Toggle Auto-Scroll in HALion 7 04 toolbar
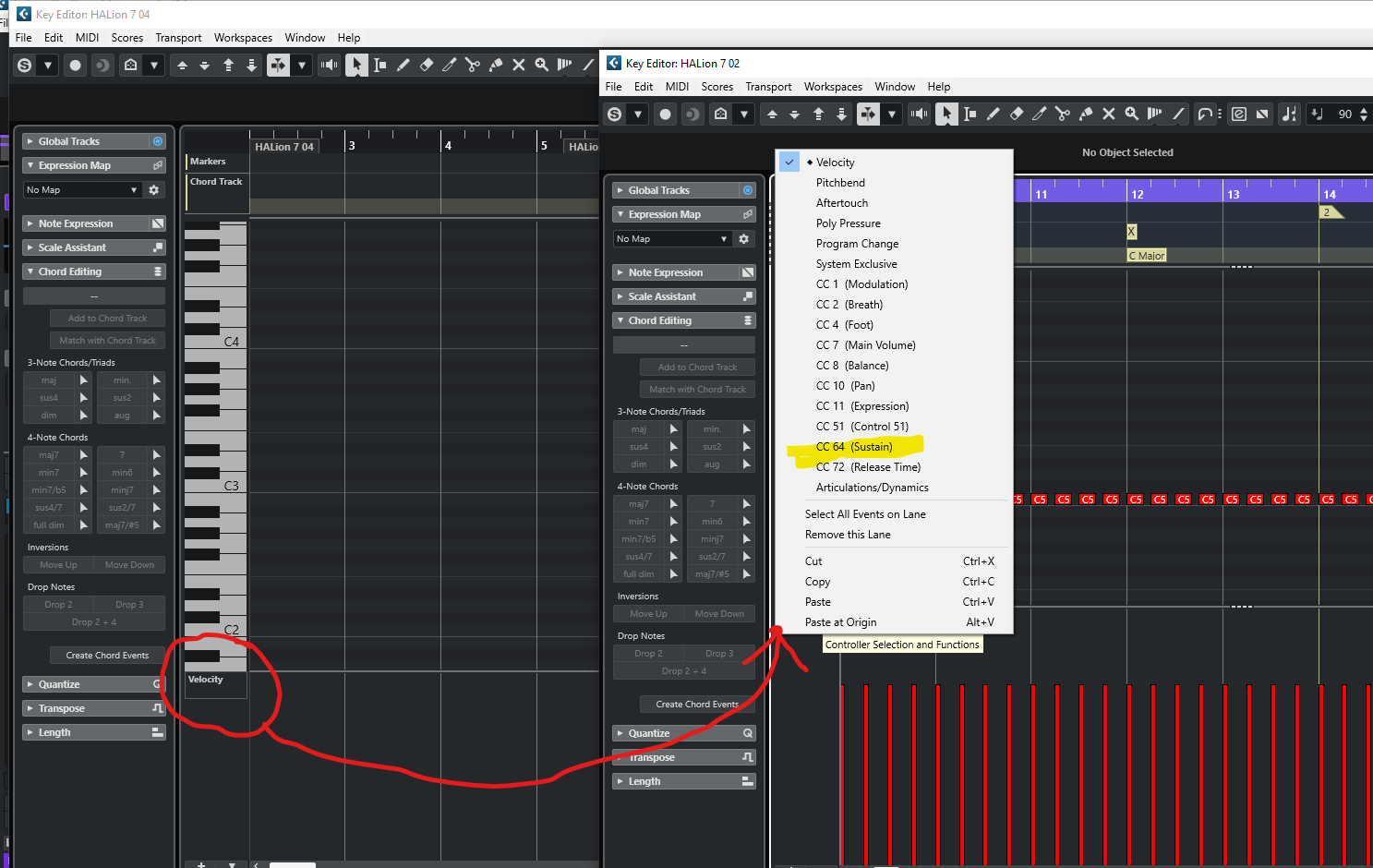The height and width of the screenshot is (868, 1373). pos(278,65)
